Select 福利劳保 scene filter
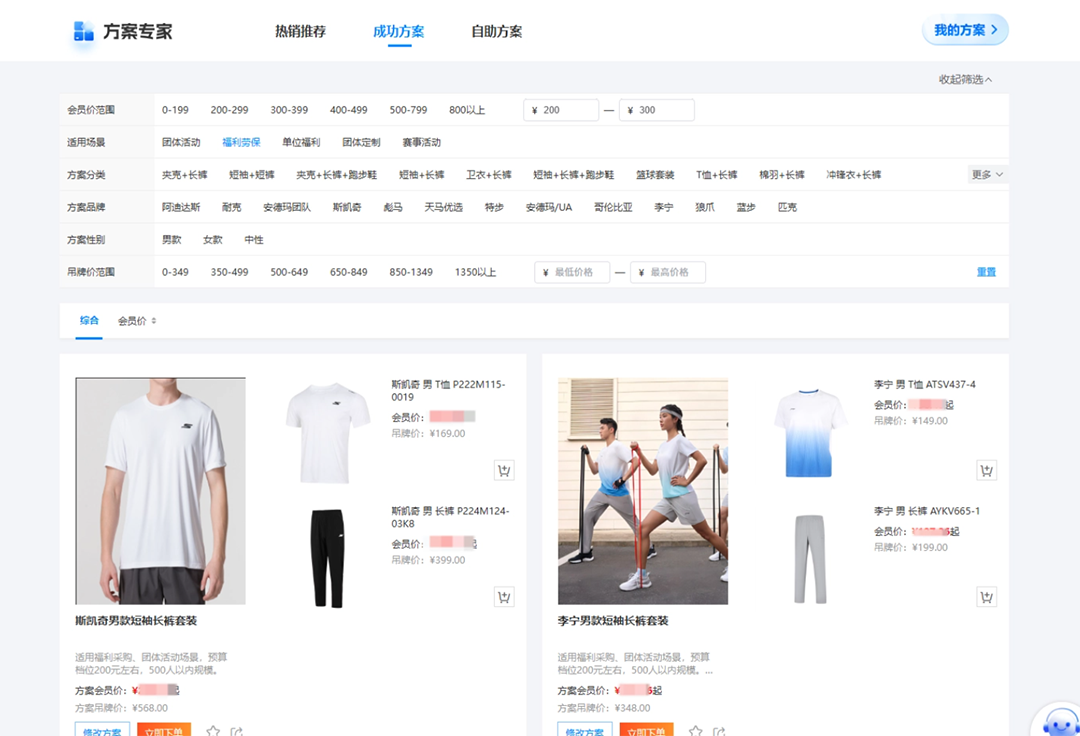The width and height of the screenshot is (1080, 736). point(243,142)
